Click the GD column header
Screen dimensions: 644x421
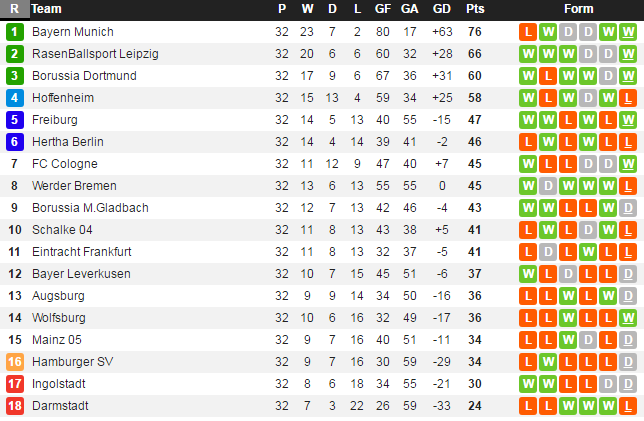click(x=441, y=9)
